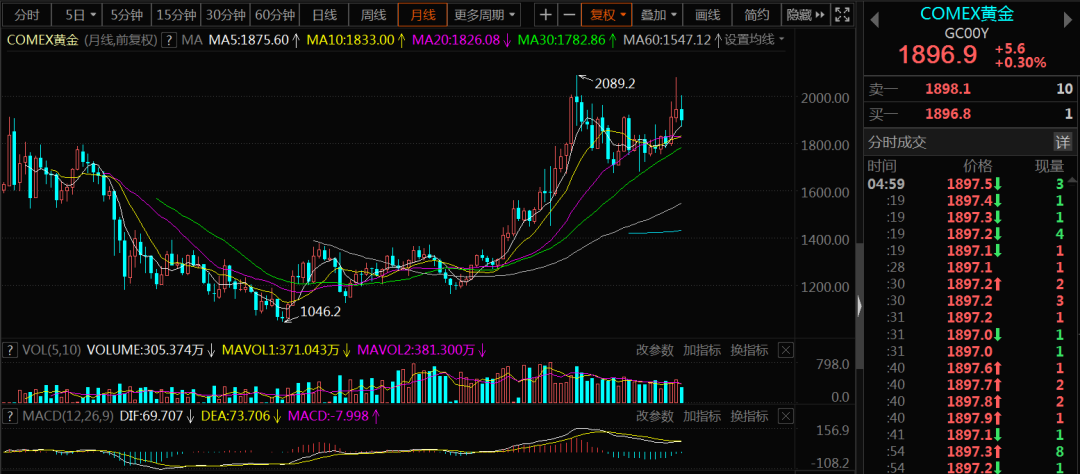Click 加指标 in VOL panel

pos(702,350)
